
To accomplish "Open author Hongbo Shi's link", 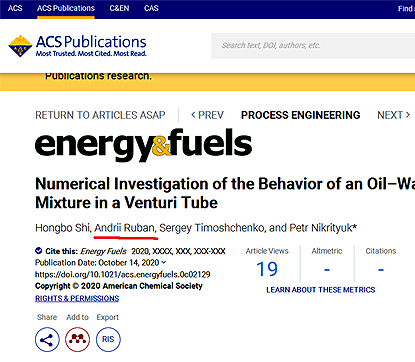I will 62,228.
